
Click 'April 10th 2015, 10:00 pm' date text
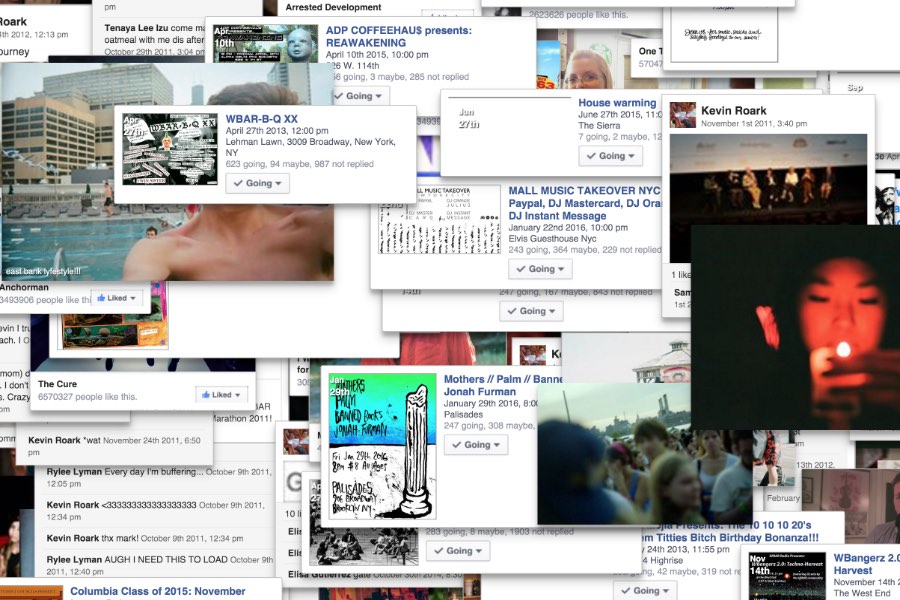[x=377, y=55]
